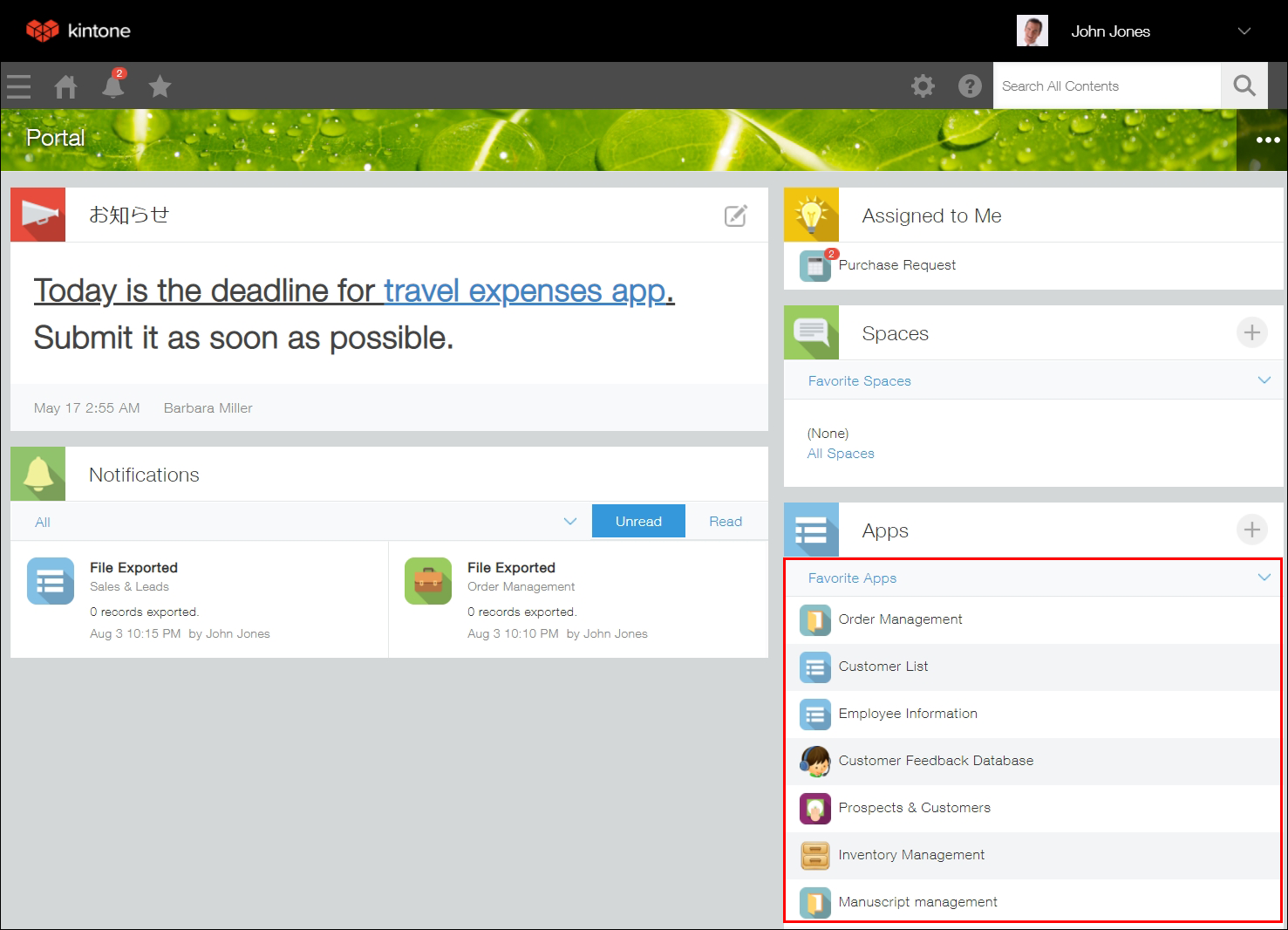This screenshot has height=930, width=1288.
Task: Collapse the Favorite Spaces section
Action: (x=1264, y=380)
